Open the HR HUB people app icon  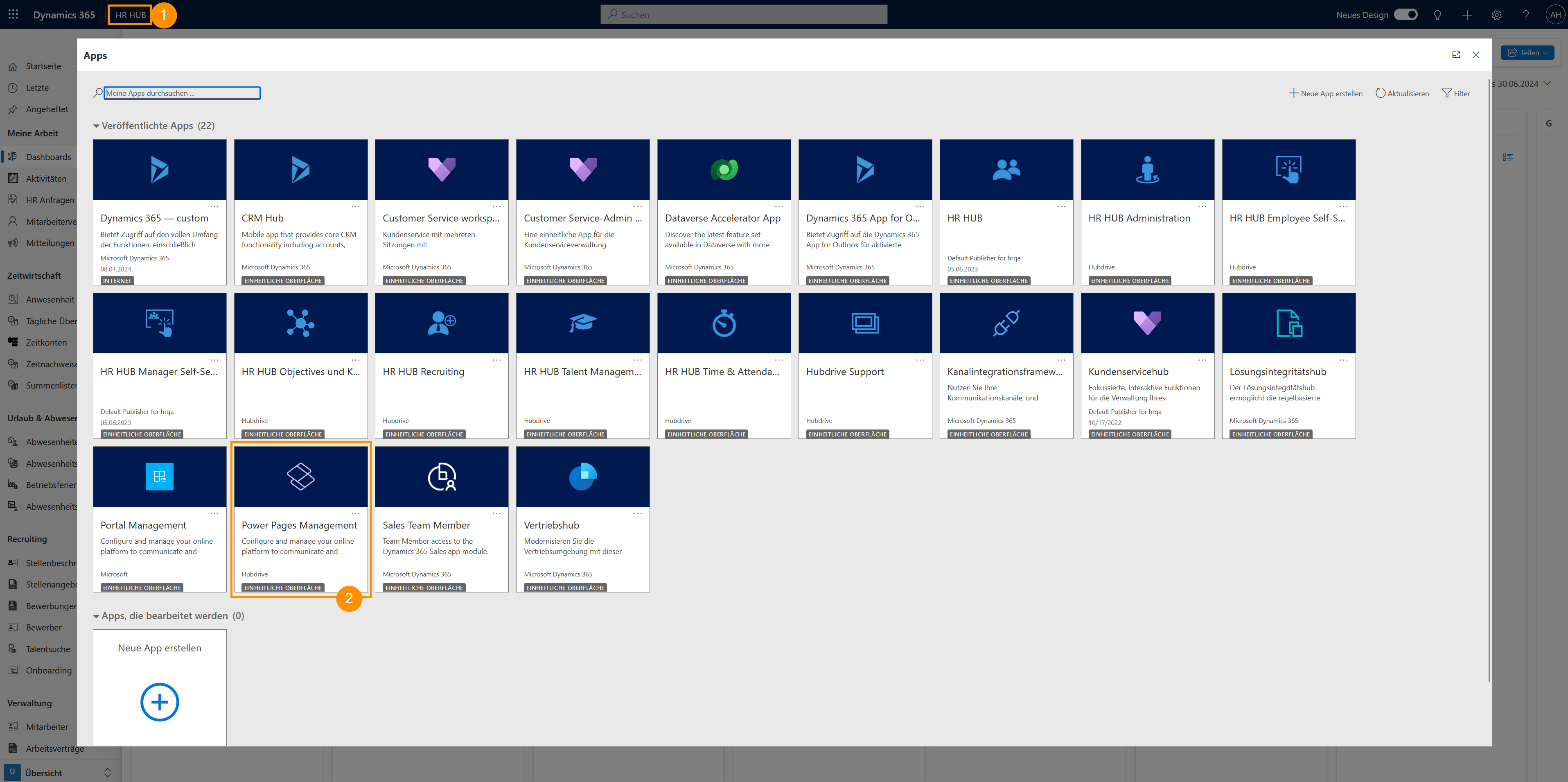tap(1006, 170)
